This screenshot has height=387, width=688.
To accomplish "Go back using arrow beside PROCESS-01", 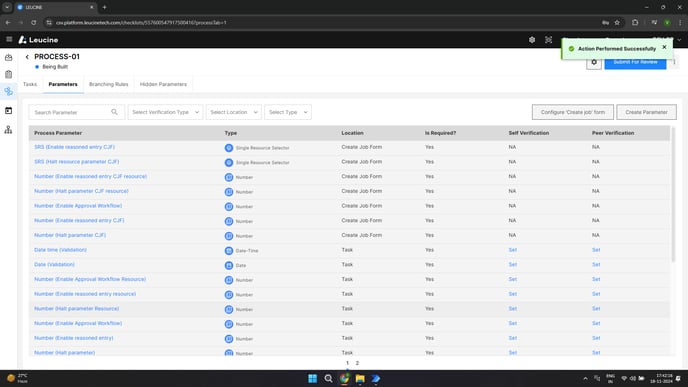I will [27, 57].
